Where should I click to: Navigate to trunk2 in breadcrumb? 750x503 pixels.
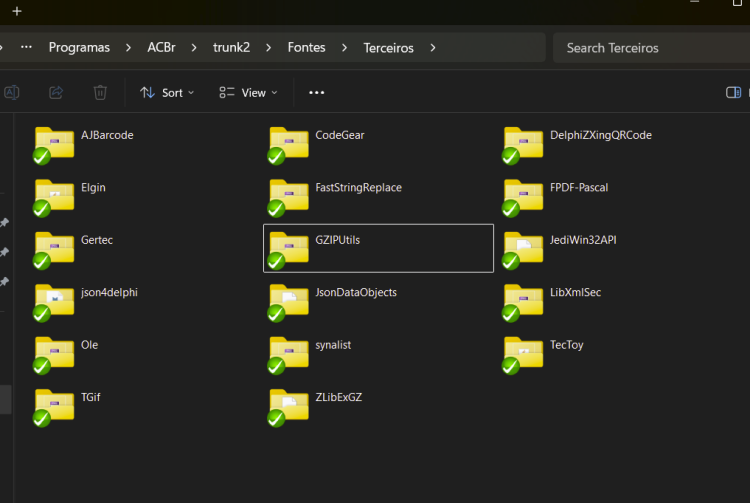click(232, 48)
